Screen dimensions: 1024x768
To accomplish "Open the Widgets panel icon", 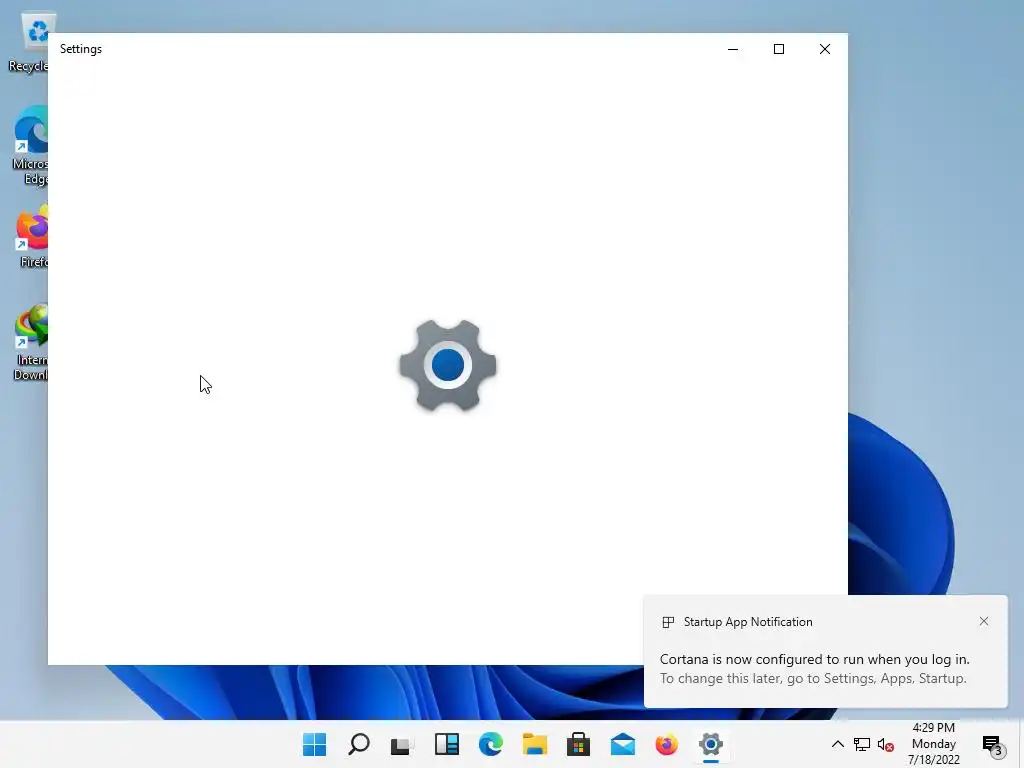I will click(x=447, y=744).
